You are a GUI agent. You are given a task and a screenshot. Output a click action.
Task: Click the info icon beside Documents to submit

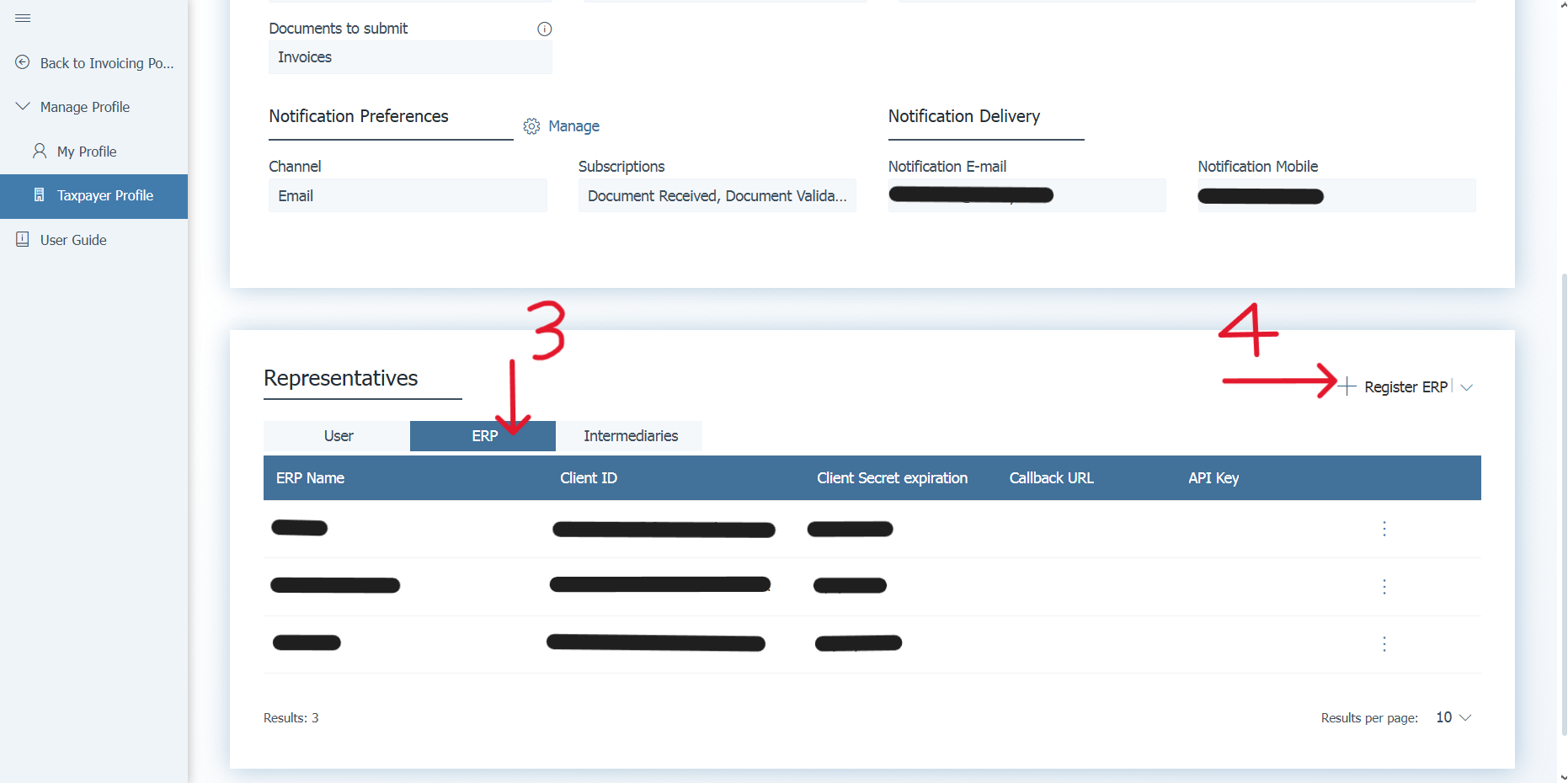point(544,29)
